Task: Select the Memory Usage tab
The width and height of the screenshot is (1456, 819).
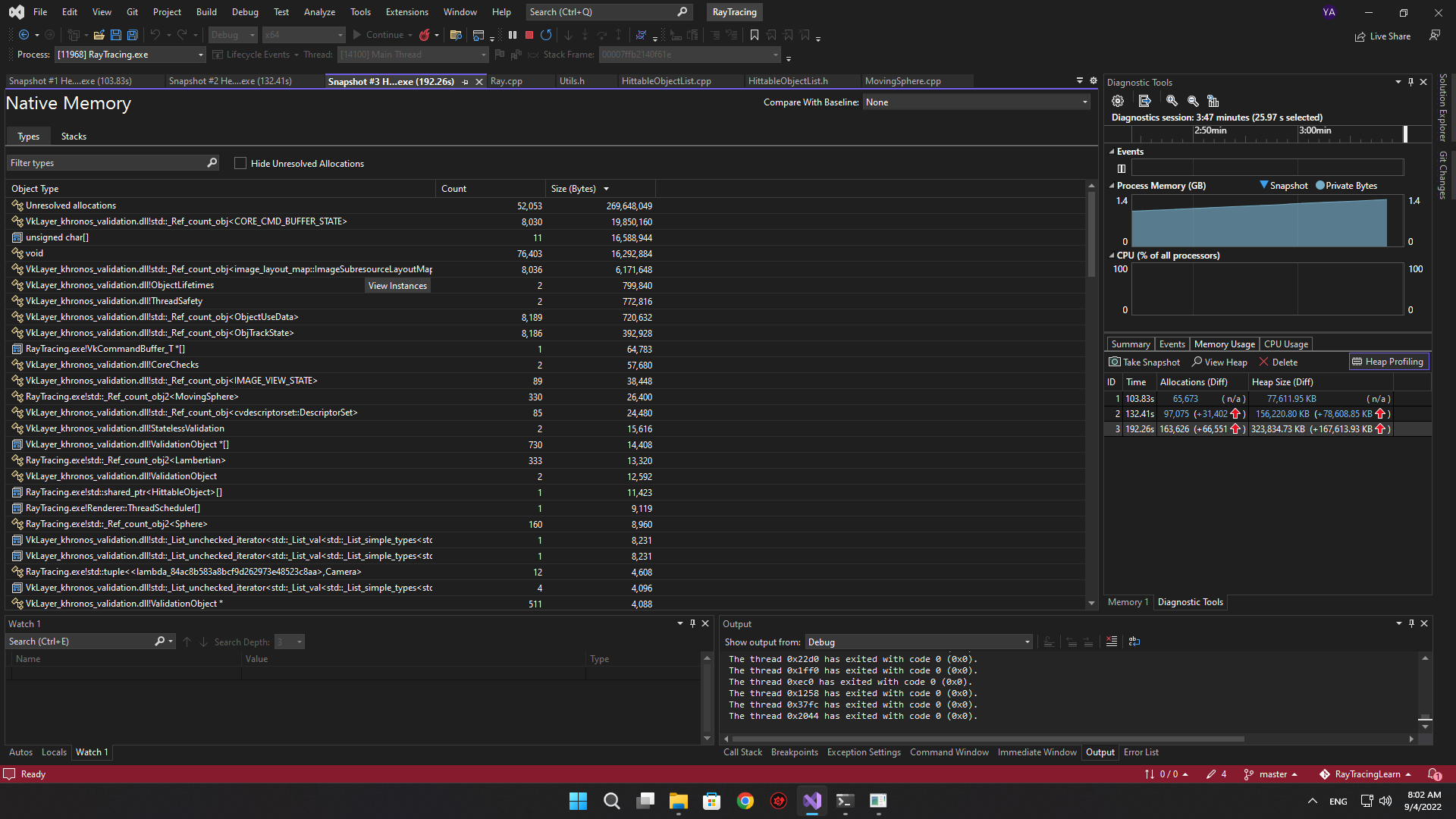Action: tap(1225, 343)
